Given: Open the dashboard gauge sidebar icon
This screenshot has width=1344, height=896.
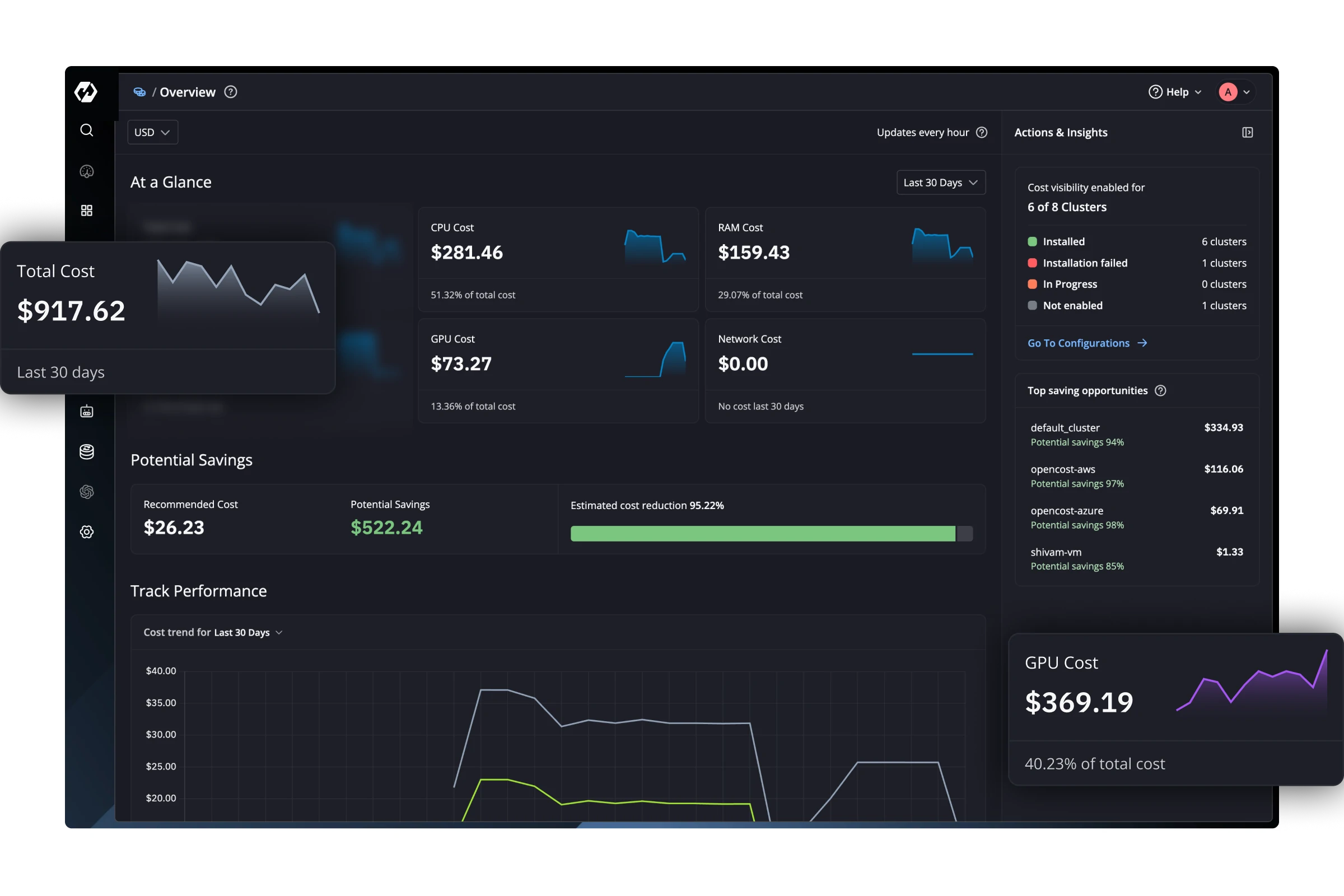Looking at the screenshot, I should pos(86,171).
